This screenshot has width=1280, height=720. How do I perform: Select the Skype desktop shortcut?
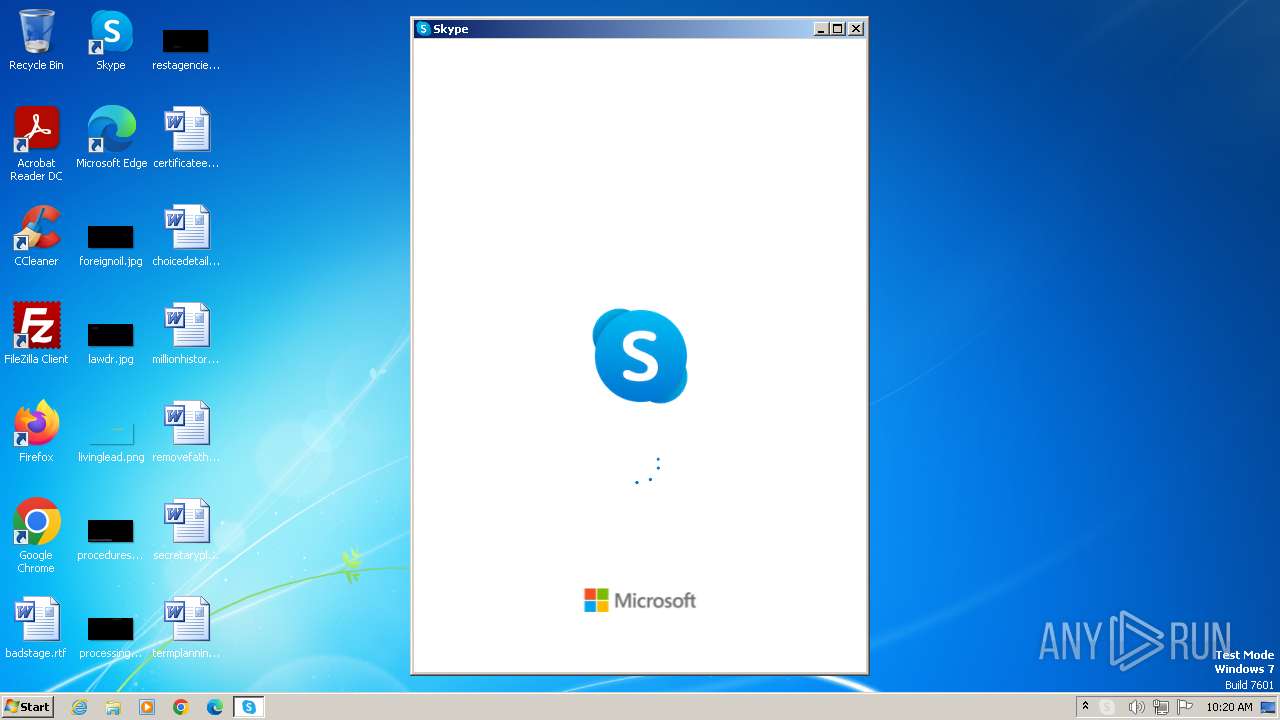click(111, 40)
